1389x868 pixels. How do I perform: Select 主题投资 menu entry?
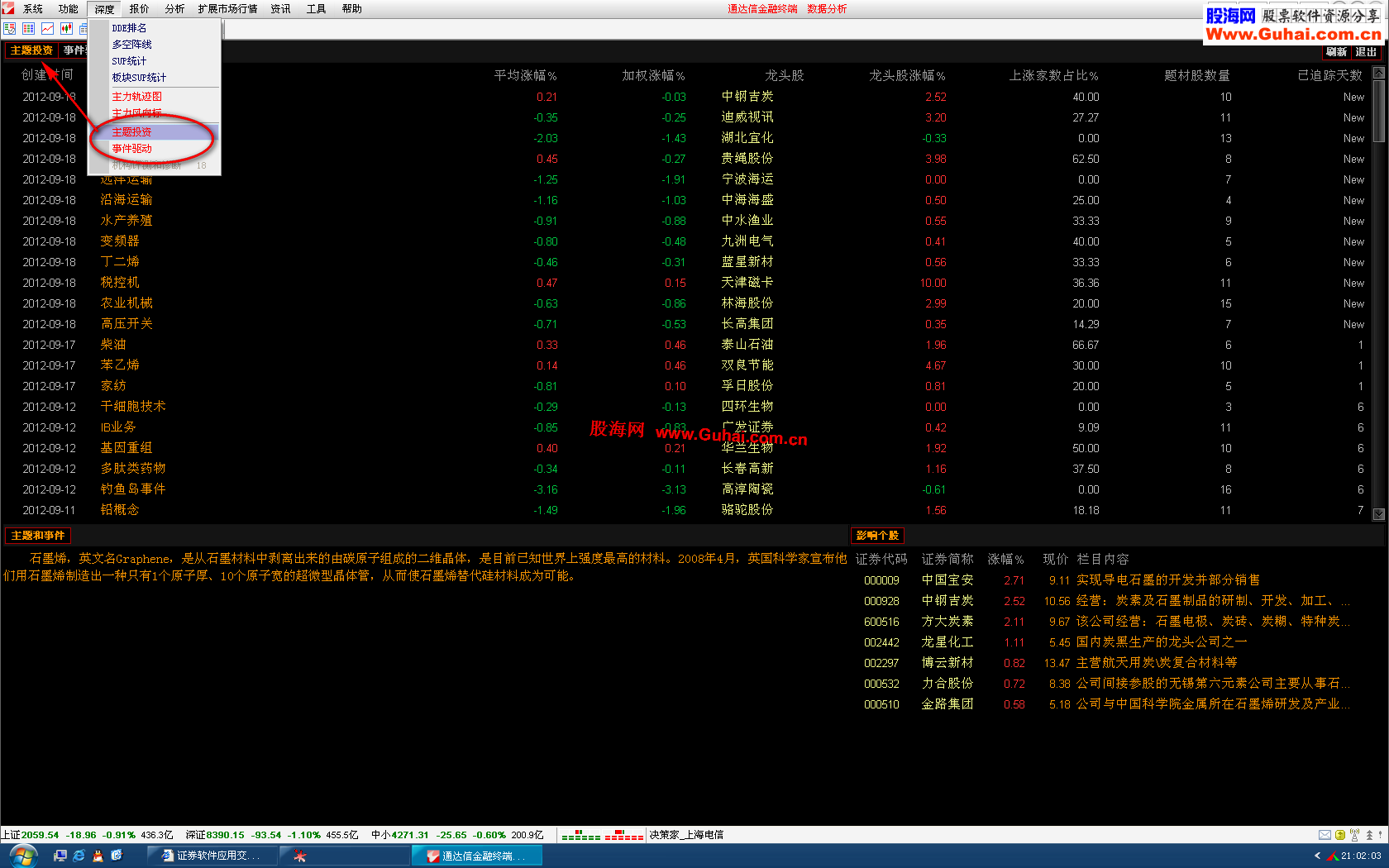(x=154, y=132)
